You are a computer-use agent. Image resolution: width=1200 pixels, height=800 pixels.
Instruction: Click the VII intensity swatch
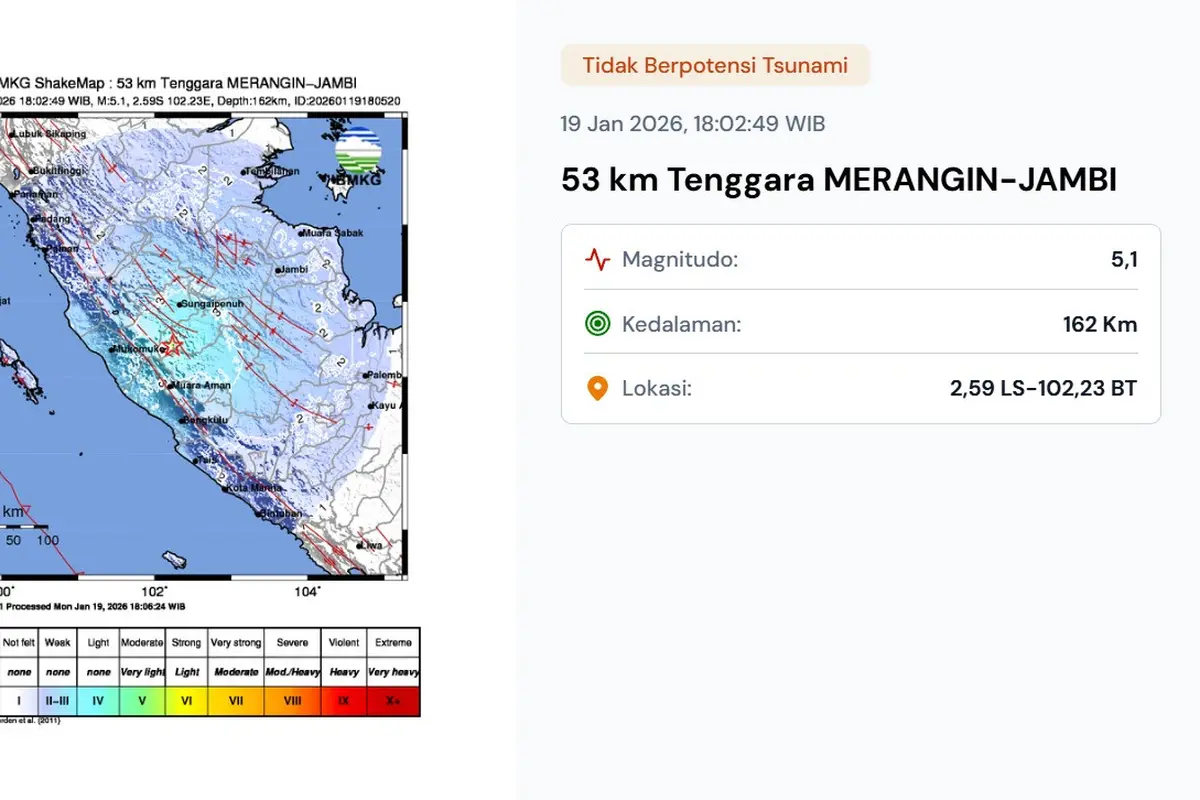click(x=236, y=701)
